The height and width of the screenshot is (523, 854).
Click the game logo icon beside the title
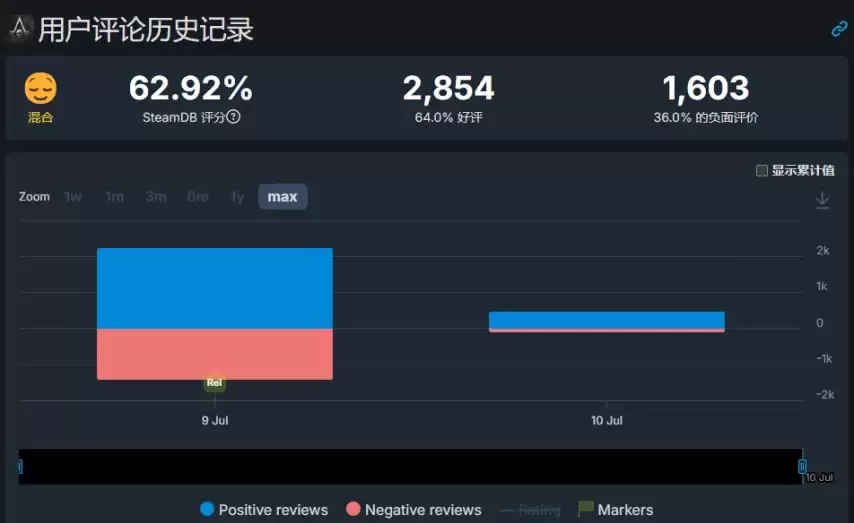coord(20,28)
